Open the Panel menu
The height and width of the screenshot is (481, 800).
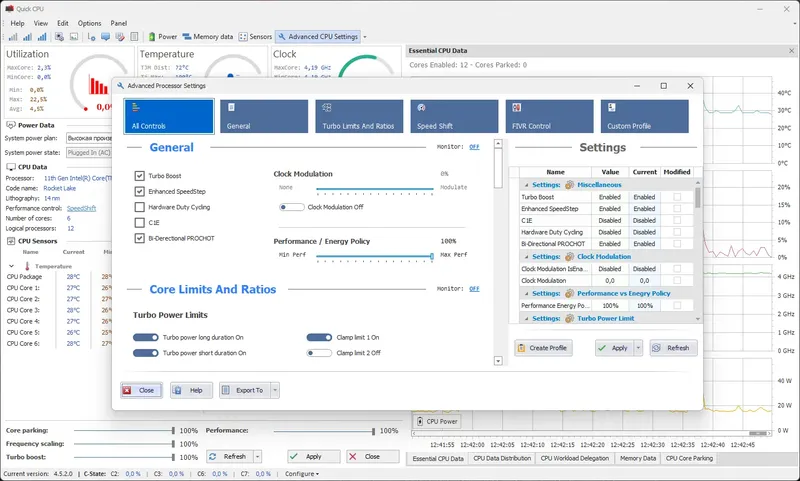[119, 23]
